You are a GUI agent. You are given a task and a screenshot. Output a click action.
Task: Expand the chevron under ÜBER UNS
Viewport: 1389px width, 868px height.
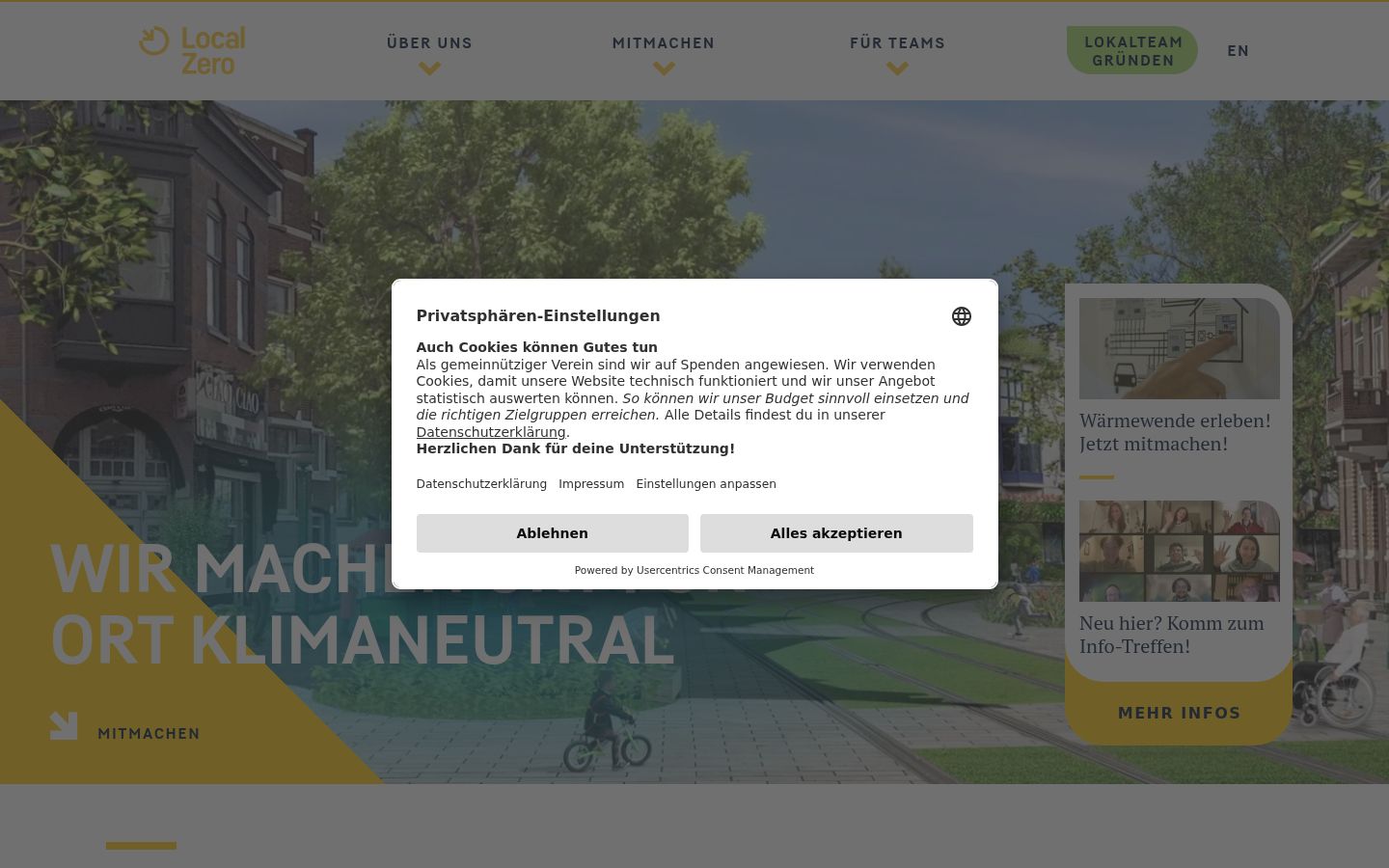pos(429,68)
